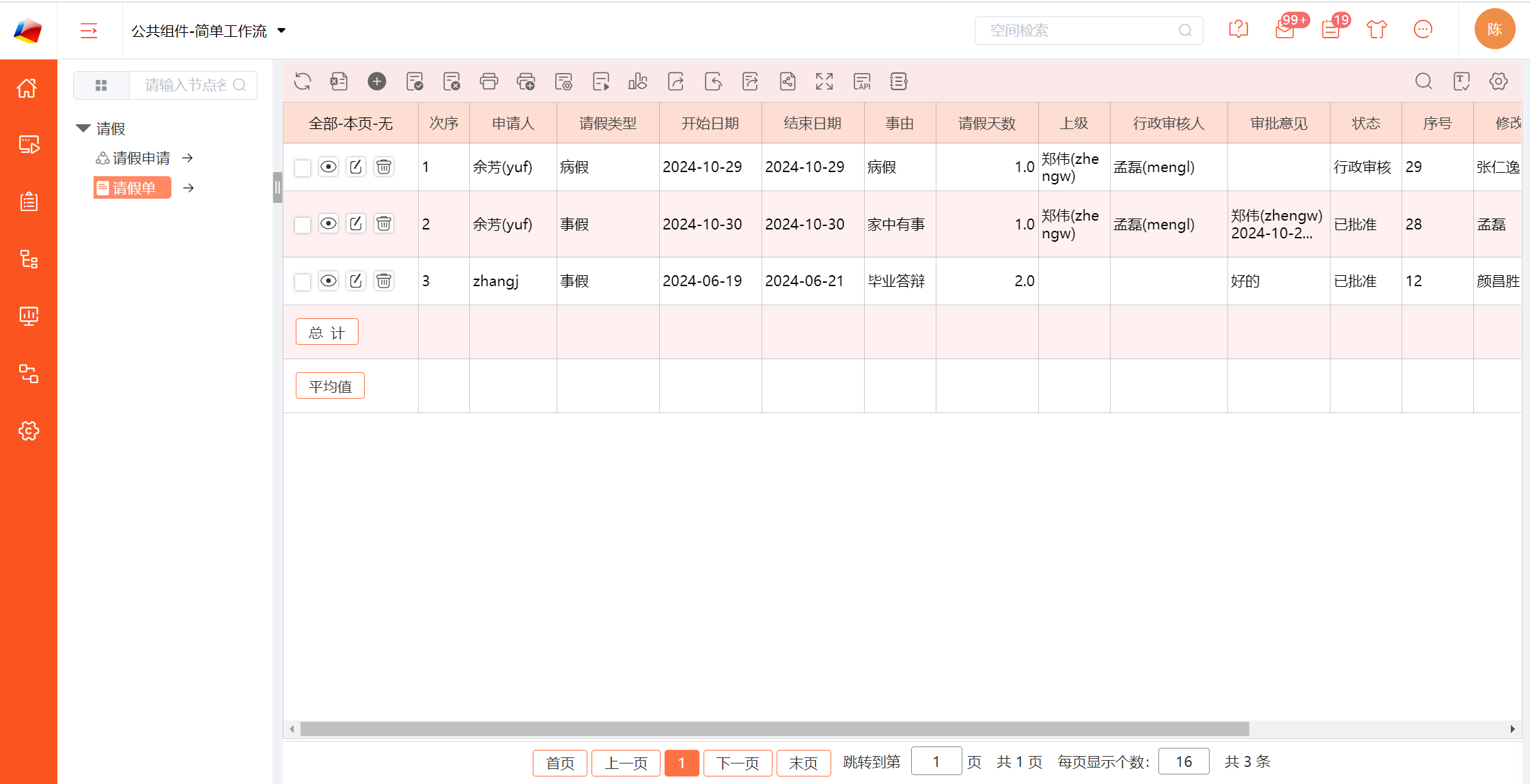1530x784 pixels.
Task: Click the 上一页 pagination button
Action: click(x=626, y=763)
